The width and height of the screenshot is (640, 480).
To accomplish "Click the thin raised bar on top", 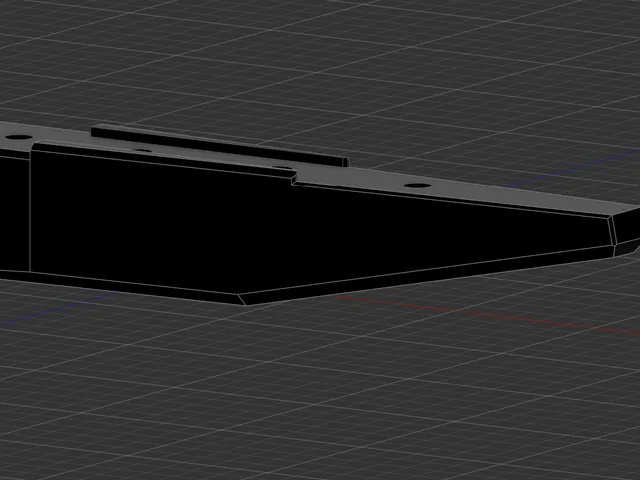I will click(220, 146).
